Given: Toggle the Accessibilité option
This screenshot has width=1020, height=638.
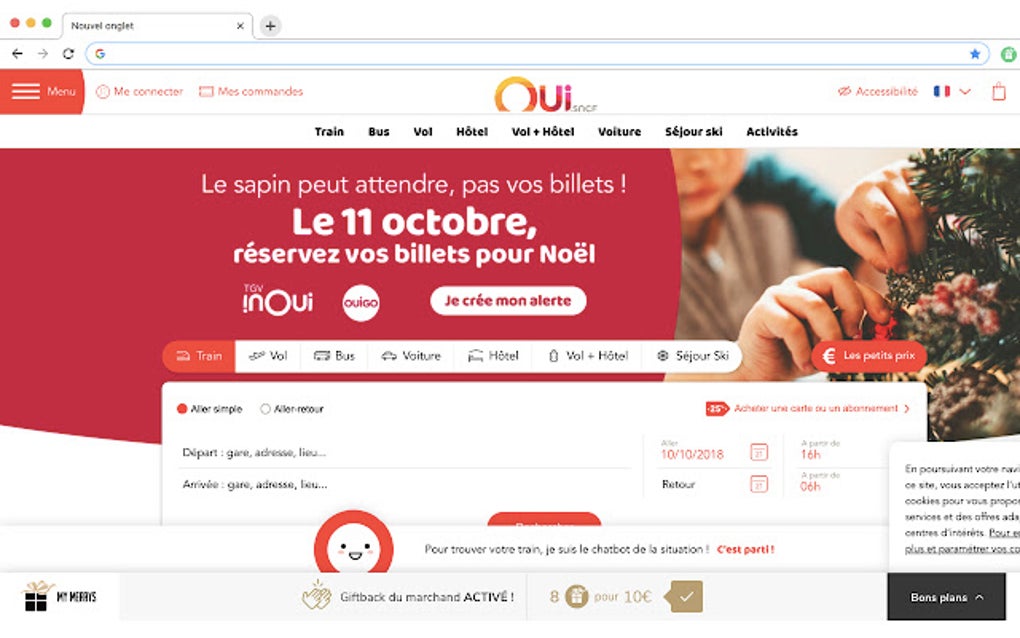Looking at the screenshot, I should coord(878,92).
